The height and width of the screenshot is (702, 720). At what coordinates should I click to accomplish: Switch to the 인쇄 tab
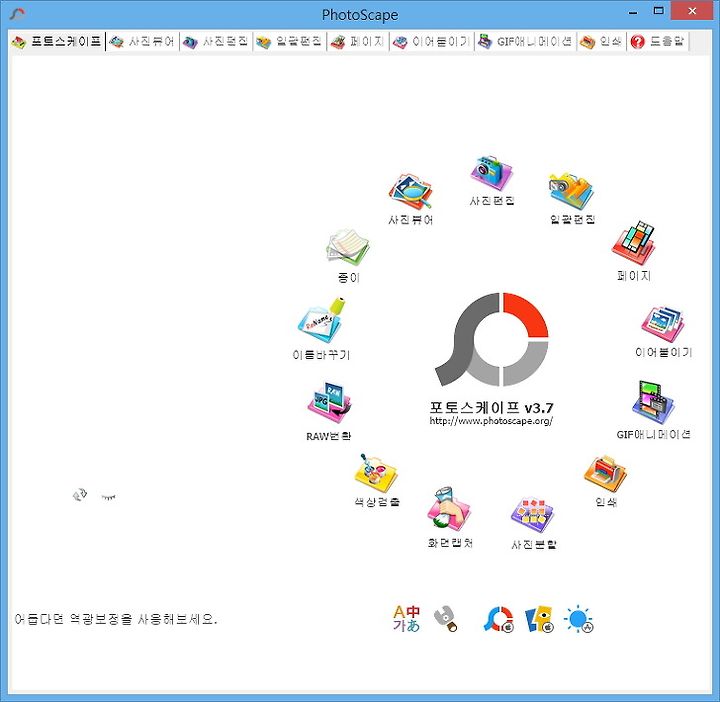point(601,42)
